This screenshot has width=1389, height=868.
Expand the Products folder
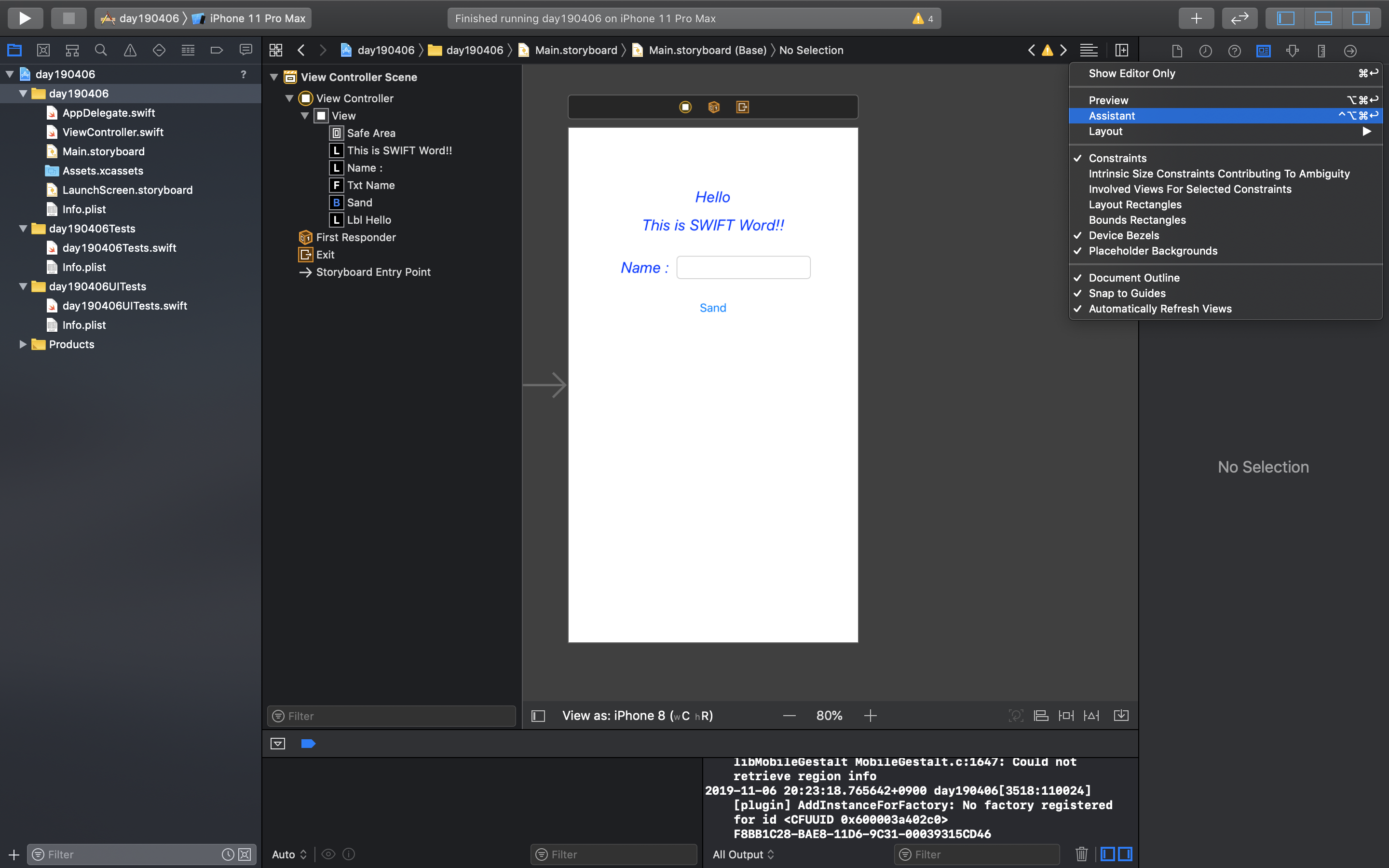[x=23, y=344]
